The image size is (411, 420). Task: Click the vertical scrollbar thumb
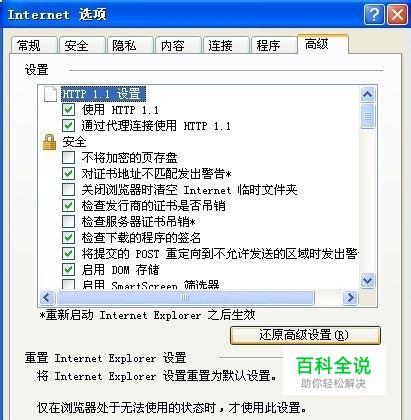click(x=368, y=116)
